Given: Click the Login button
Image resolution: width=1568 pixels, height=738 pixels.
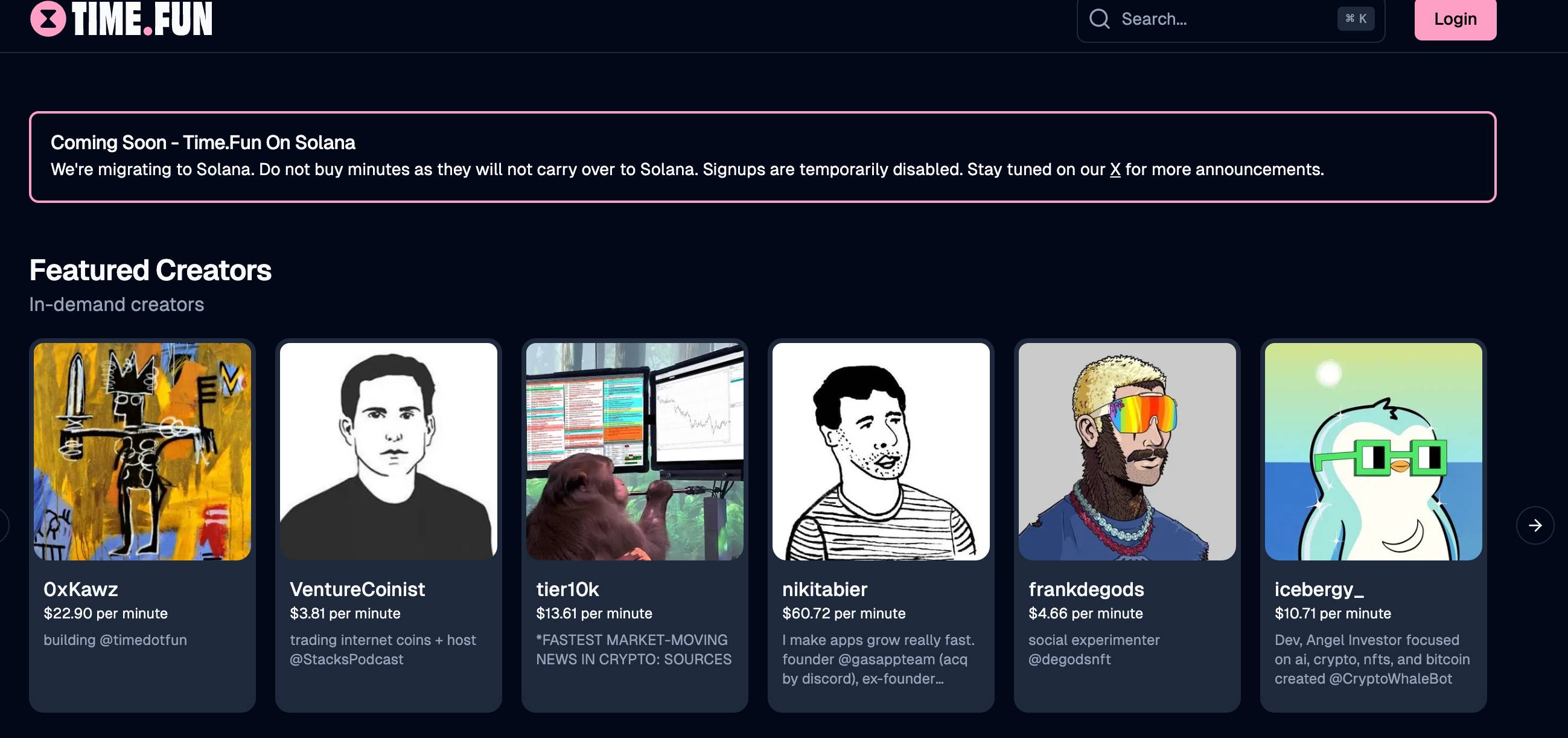Looking at the screenshot, I should [1455, 19].
